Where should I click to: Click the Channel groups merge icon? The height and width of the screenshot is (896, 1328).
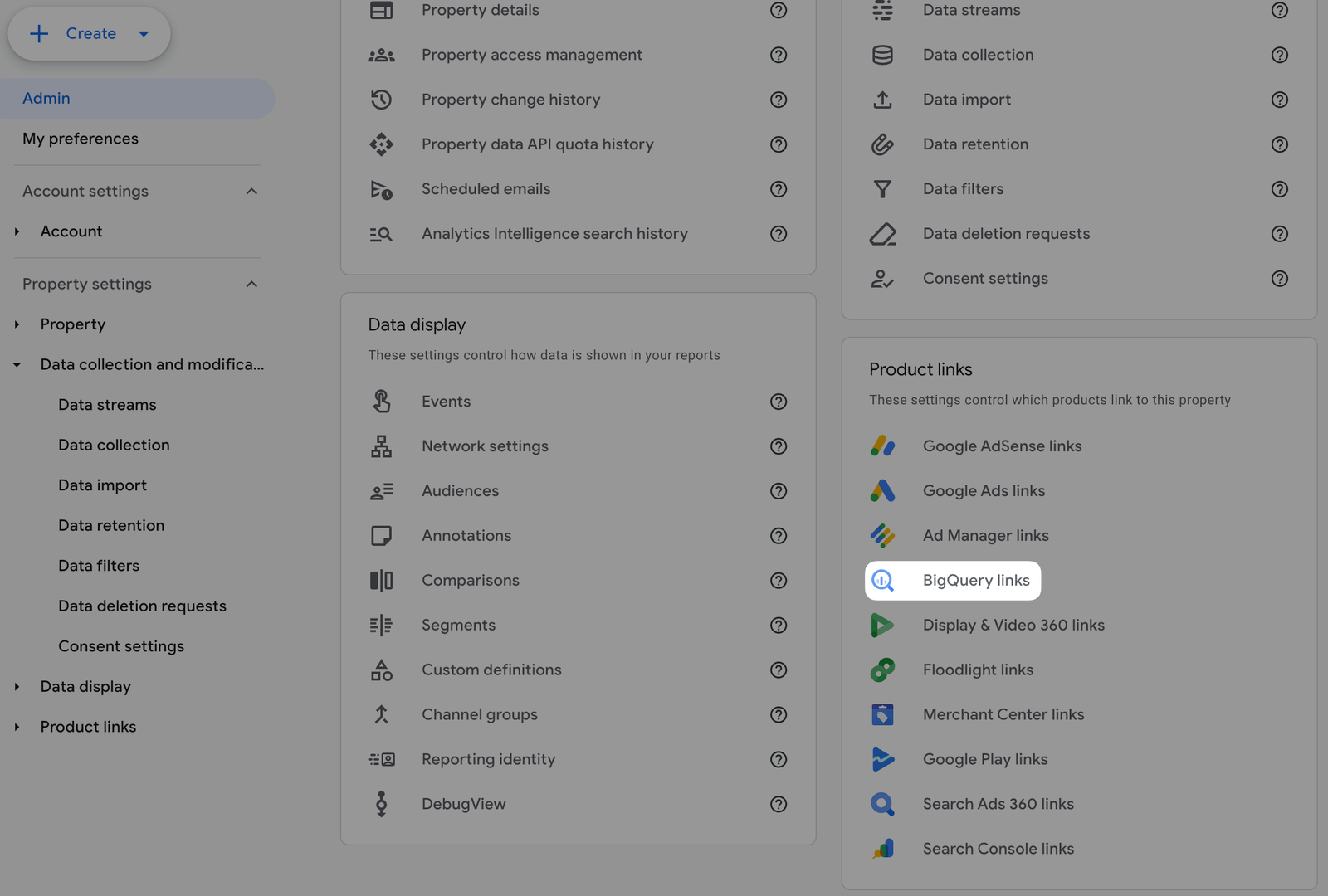[x=381, y=715]
